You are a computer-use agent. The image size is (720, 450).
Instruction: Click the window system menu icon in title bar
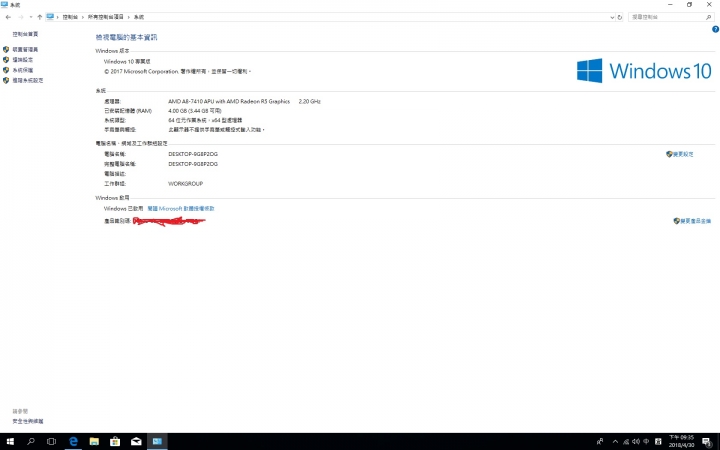tap(5, 5)
